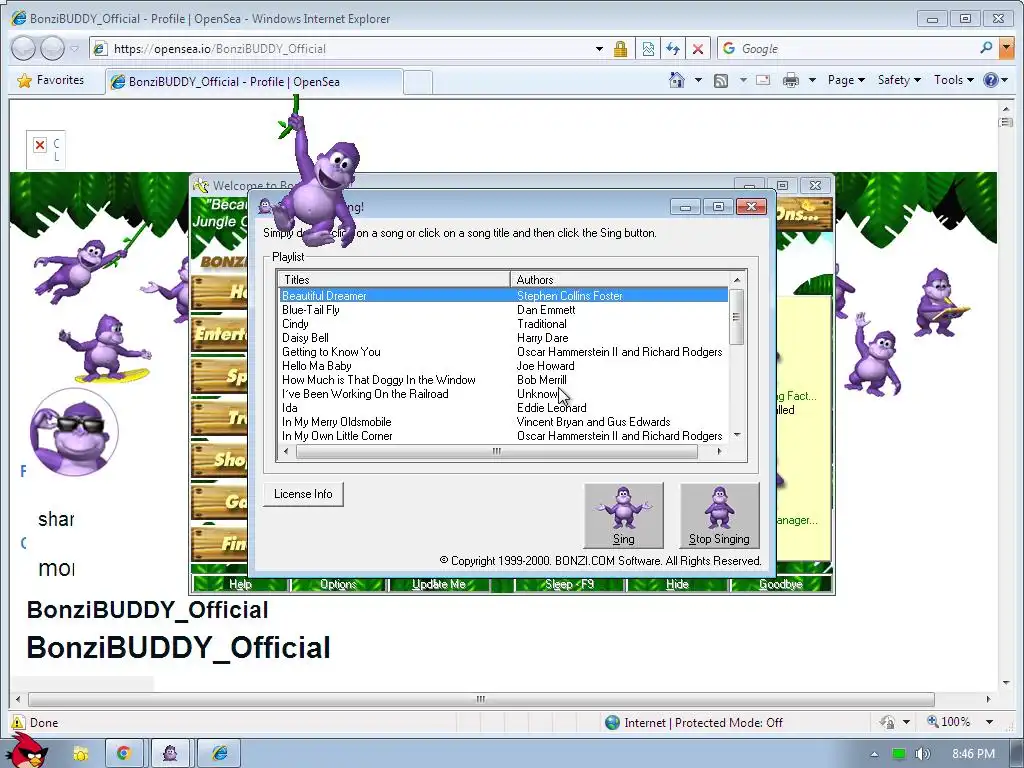Select the highlighted Beautiful Dreamer row
1024x768 pixels.
[x=504, y=296]
